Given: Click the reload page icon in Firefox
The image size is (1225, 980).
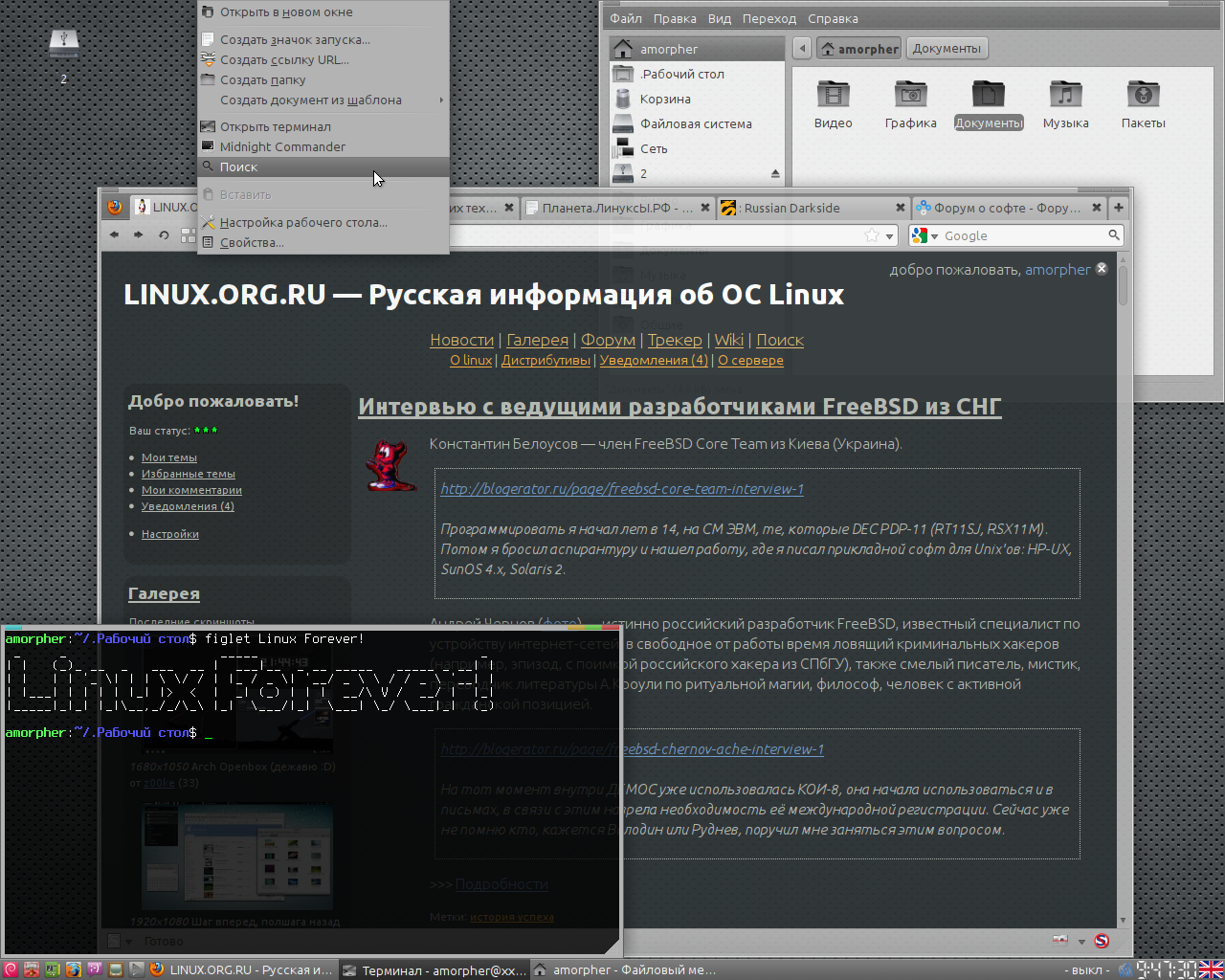Looking at the screenshot, I should pos(164,234).
